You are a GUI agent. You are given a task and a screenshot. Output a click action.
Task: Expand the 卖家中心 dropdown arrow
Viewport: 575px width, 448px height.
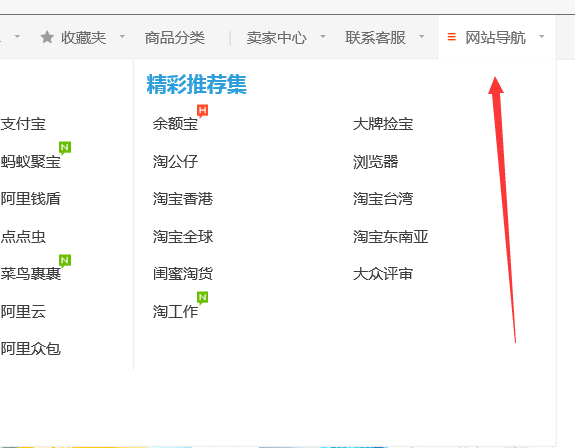coord(323,36)
